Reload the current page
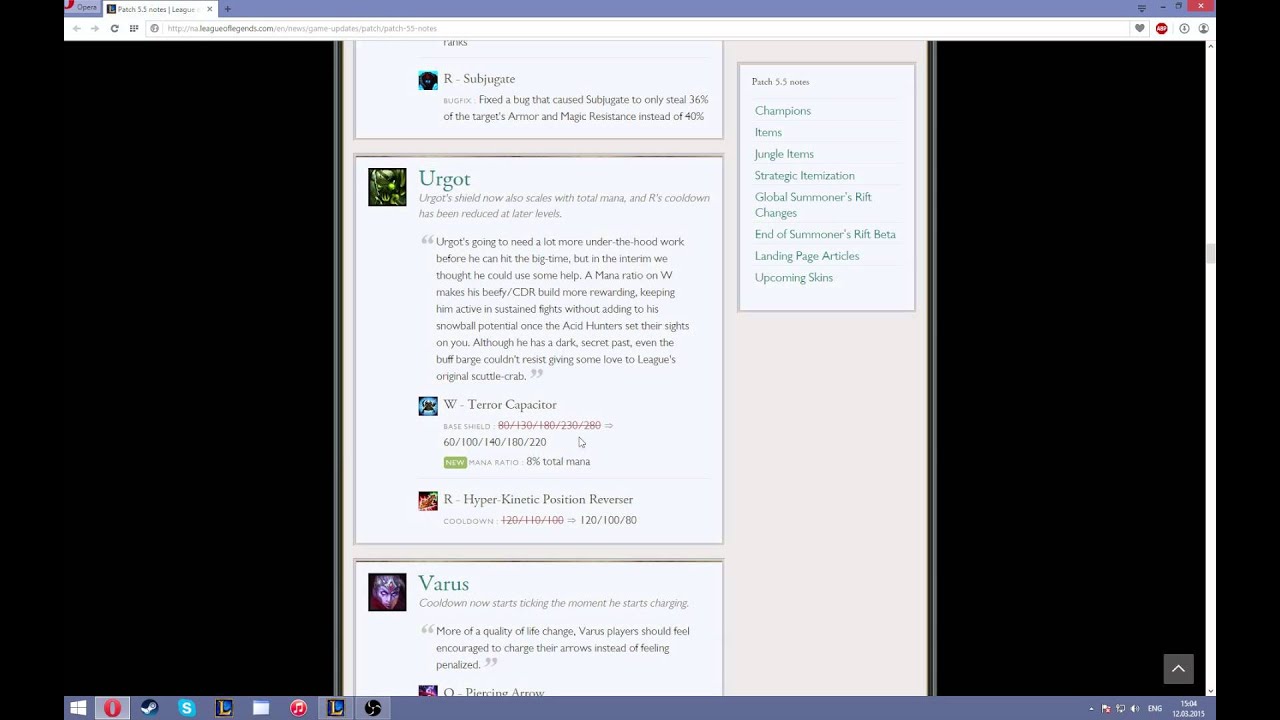 coord(114,28)
